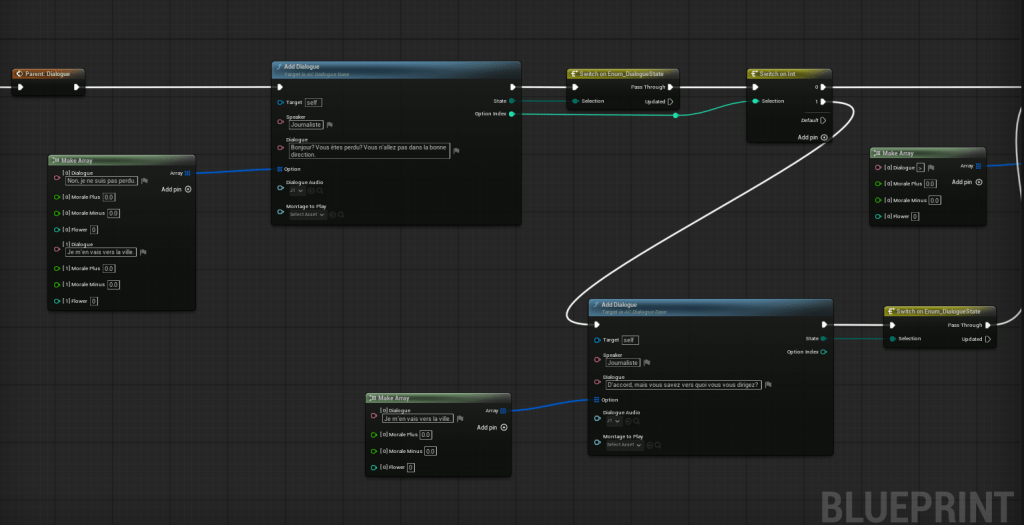
Task: Click the [0] Morale Plus value field in left Make Array
Action: (x=110, y=197)
